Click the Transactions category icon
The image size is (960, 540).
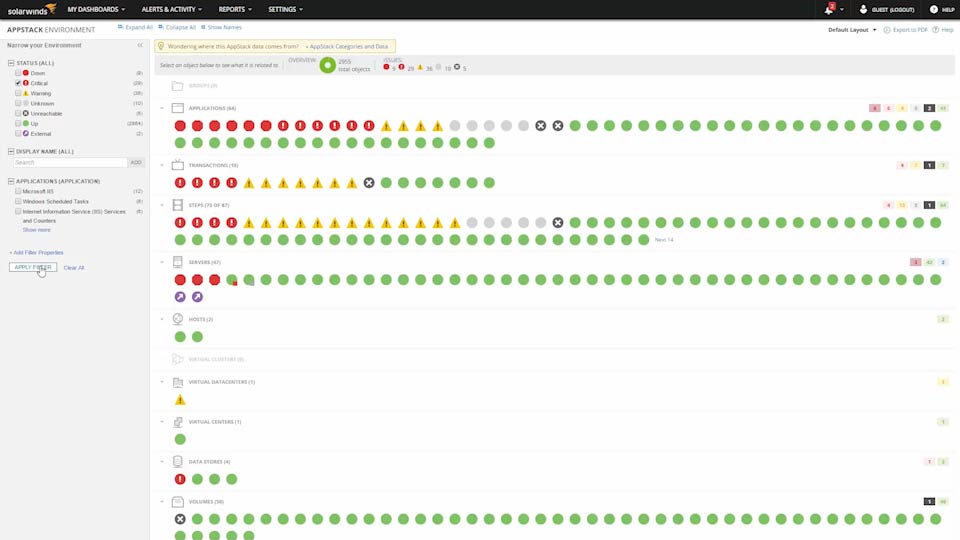(178, 165)
